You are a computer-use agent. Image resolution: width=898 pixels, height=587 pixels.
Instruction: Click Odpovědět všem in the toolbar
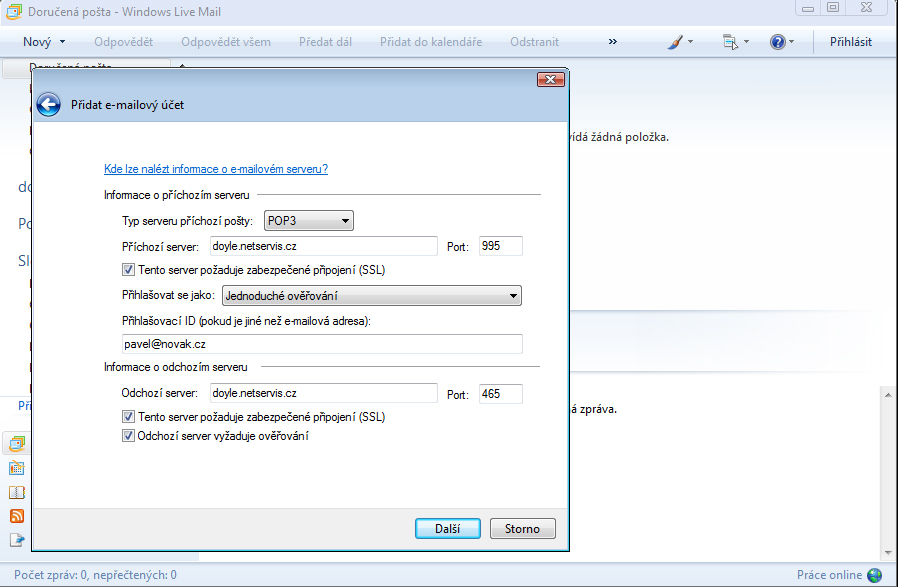pyautogui.click(x=226, y=42)
